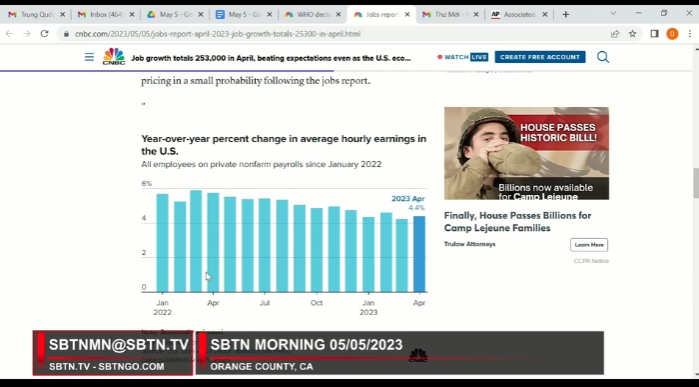Image resolution: width=699 pixels, height=387 pixels.
Task: Bookmark this page with star icon
Action: [632, 34]
